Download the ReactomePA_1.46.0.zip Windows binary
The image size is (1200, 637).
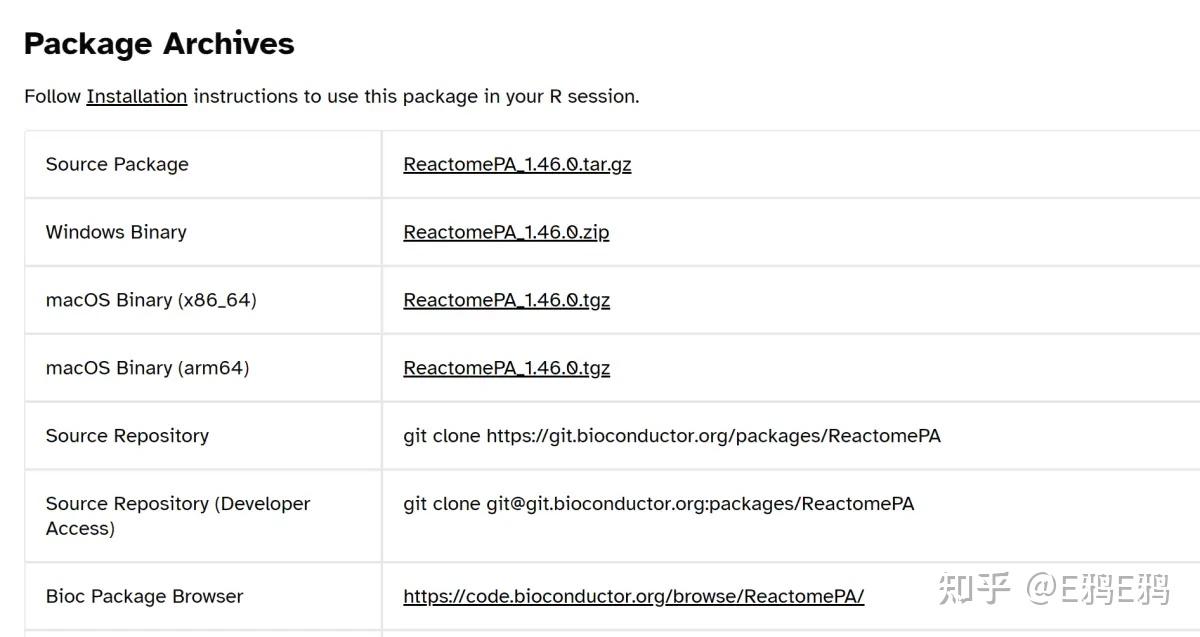506,233
